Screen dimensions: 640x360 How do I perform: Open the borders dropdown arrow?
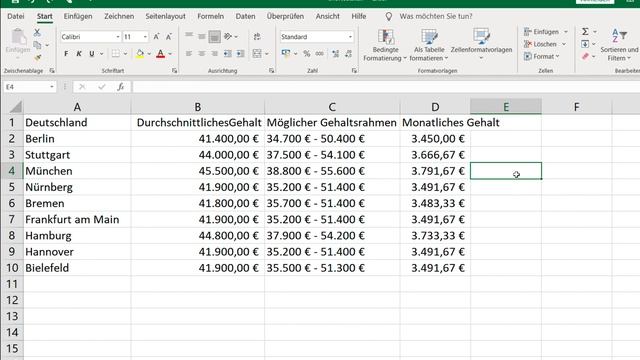(125, 53)
